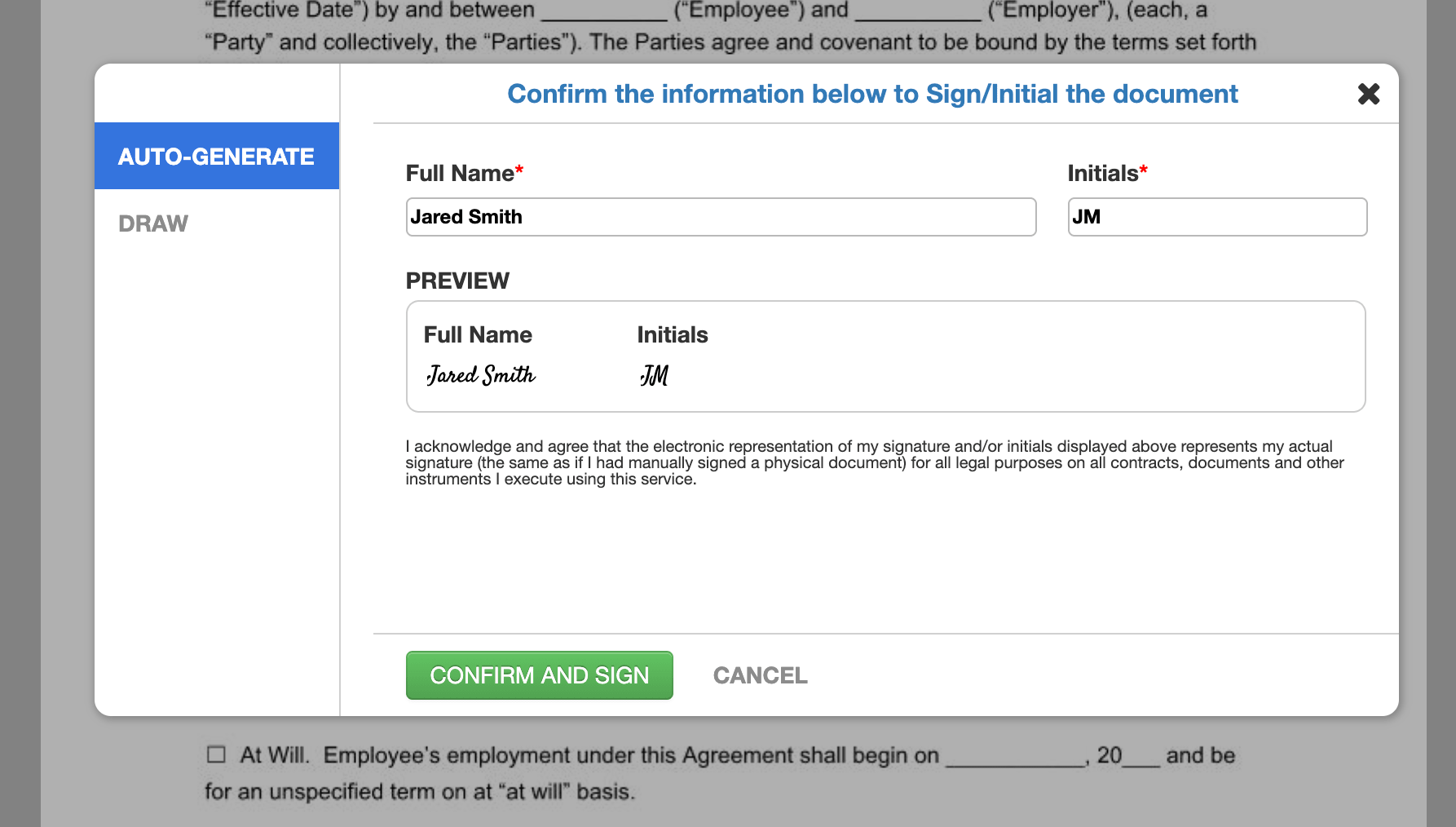Viewport: 1456px width, 827px height.
Task: Open the DRAW signature tab
Action: pyautogui.click(x=153, y=223)
